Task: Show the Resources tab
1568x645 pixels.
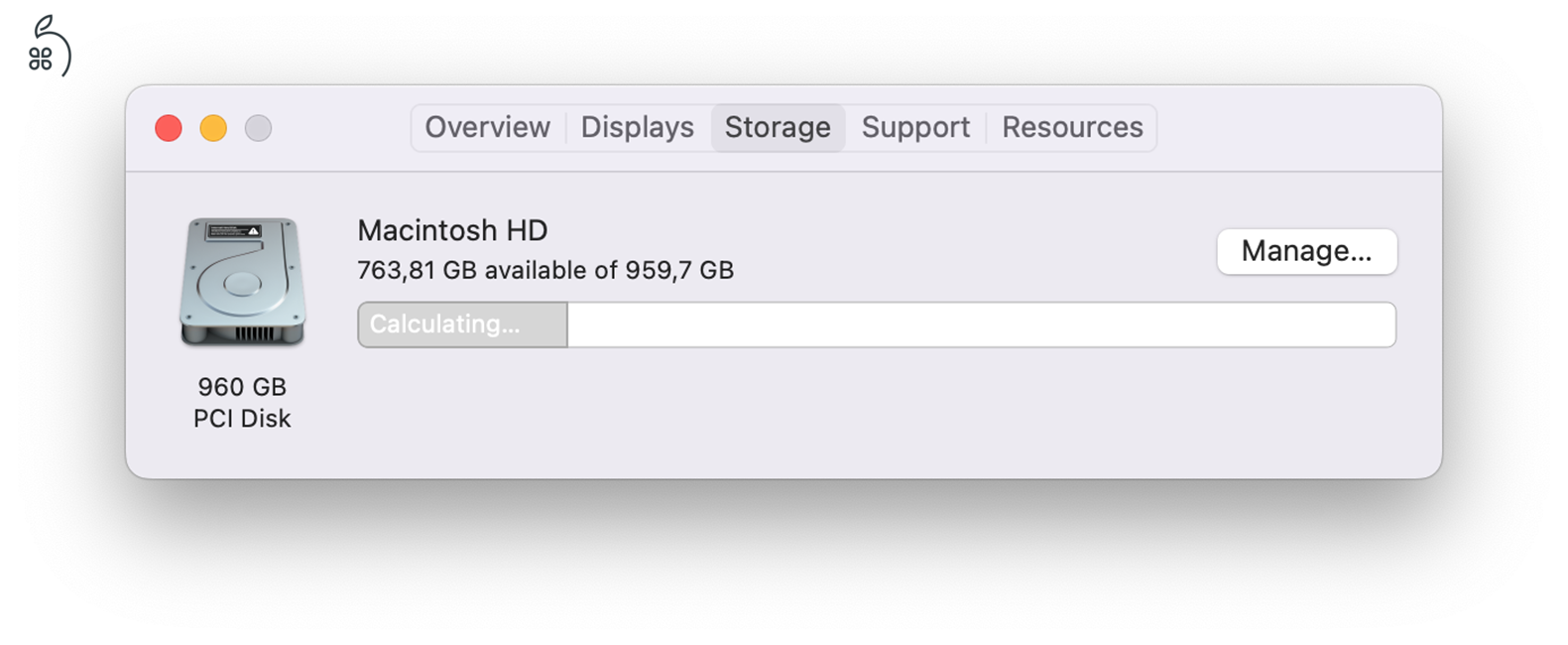Action: (1072, 128)
